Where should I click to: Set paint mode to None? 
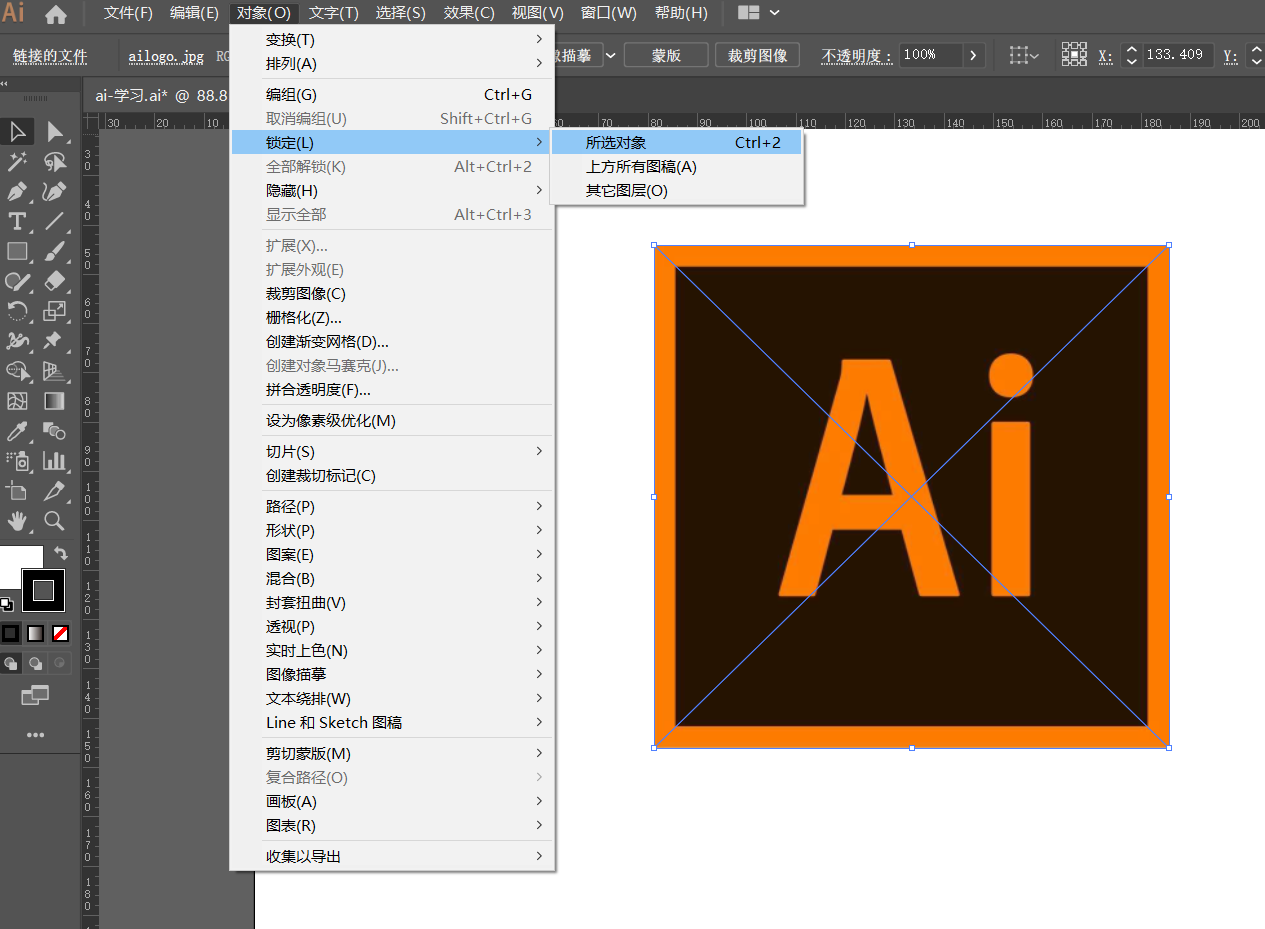click(61, 633)
